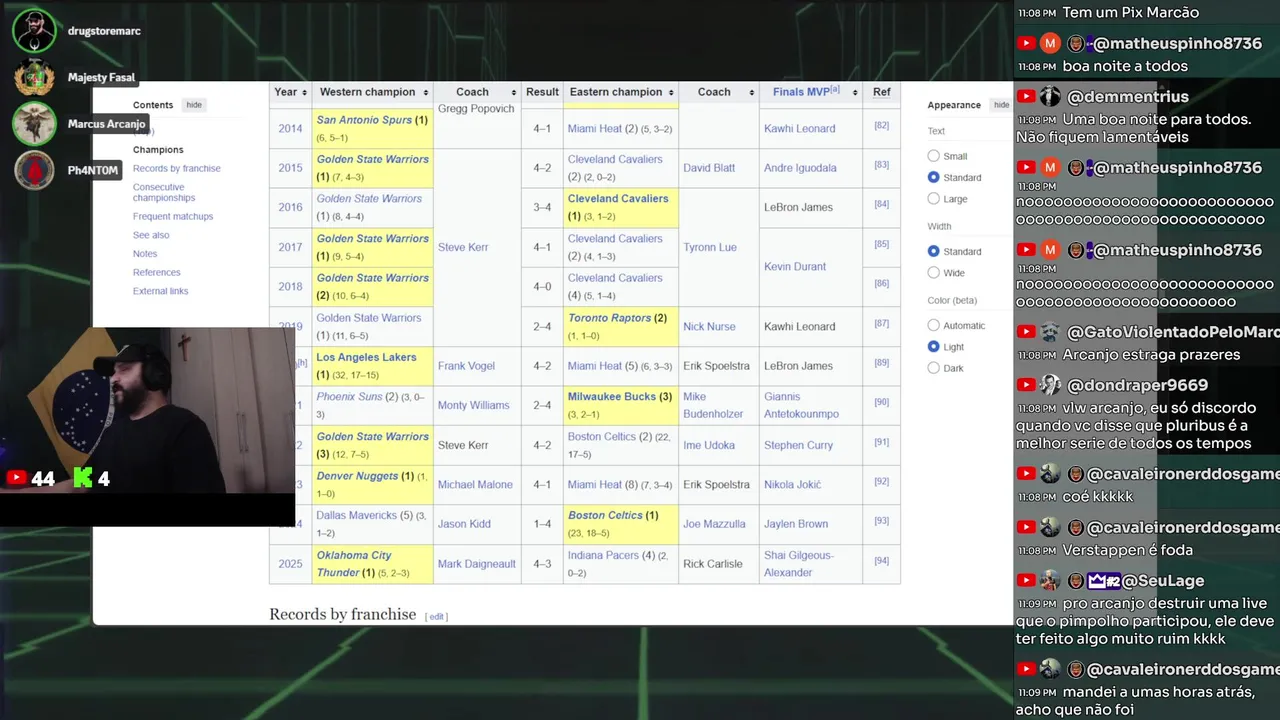Click the green Kick viewer icon
Image resolution: width=1280 pixels, height=720 pixels.
coord(83,478)
